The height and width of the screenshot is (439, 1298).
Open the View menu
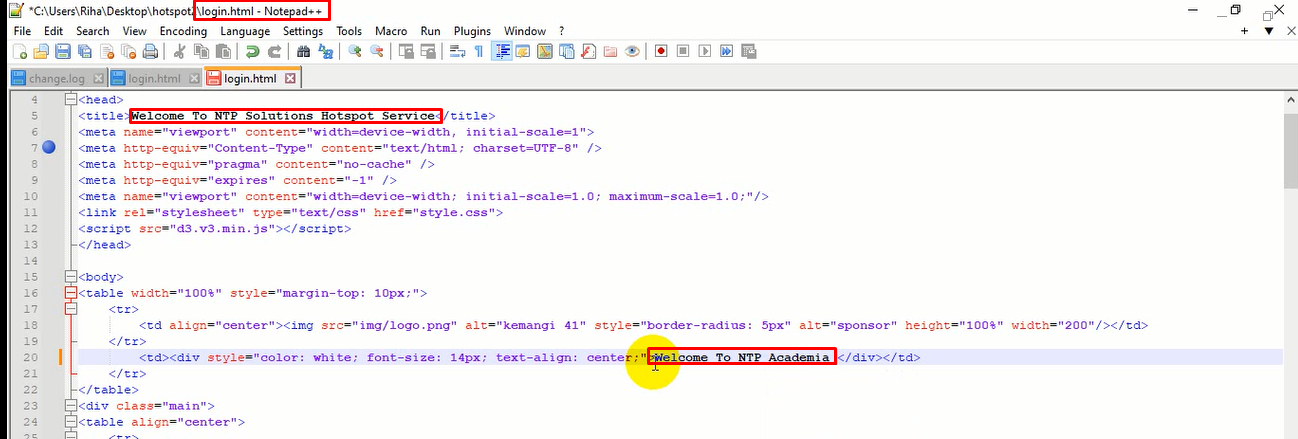click(135, 31)
